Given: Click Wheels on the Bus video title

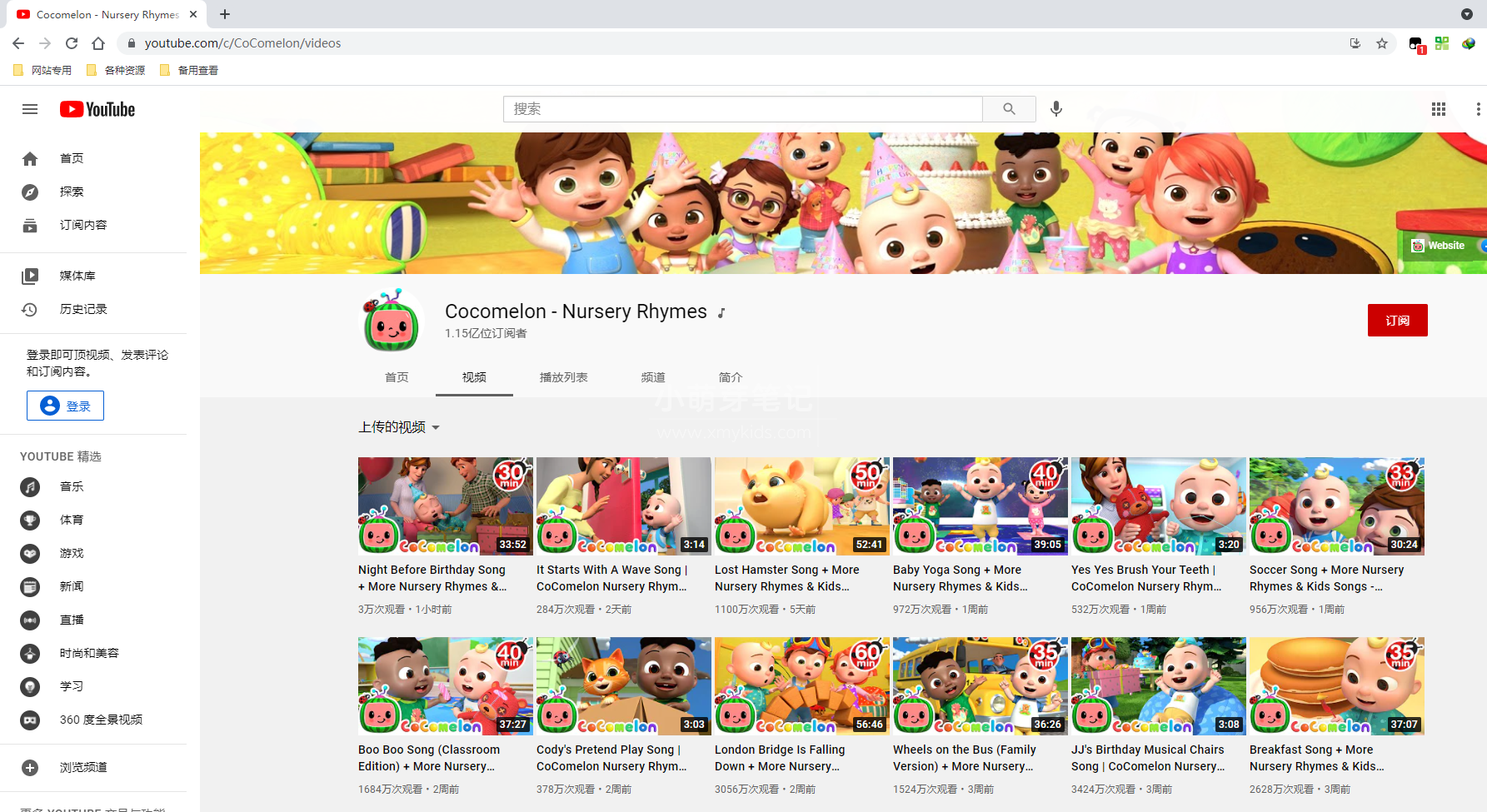Looking at the screenshot, I should 965,758.
